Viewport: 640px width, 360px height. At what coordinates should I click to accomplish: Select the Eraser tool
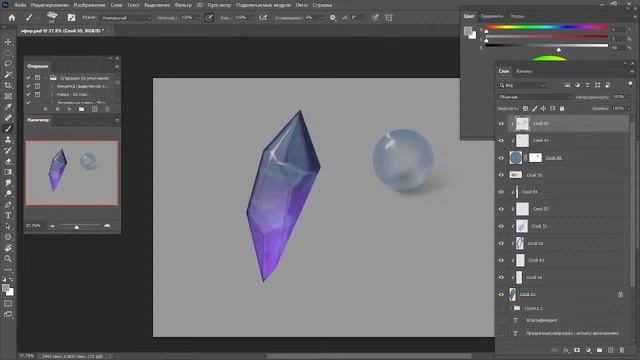8,161
